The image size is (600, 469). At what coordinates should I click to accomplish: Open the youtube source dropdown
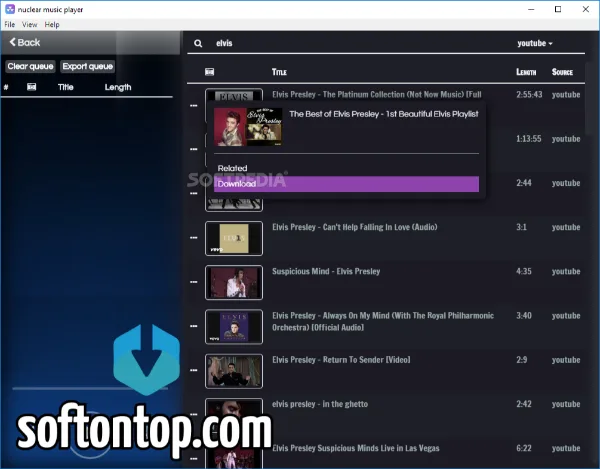click(x=535, y=43)
